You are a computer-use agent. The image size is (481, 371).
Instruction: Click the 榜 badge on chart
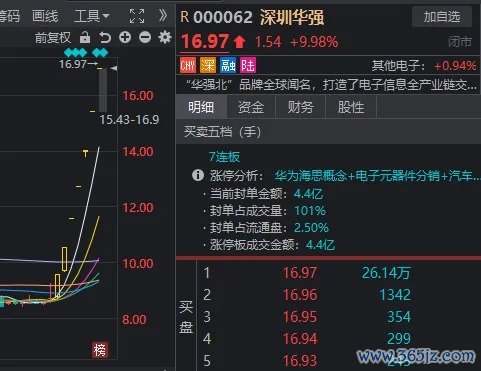pos(100,350)
